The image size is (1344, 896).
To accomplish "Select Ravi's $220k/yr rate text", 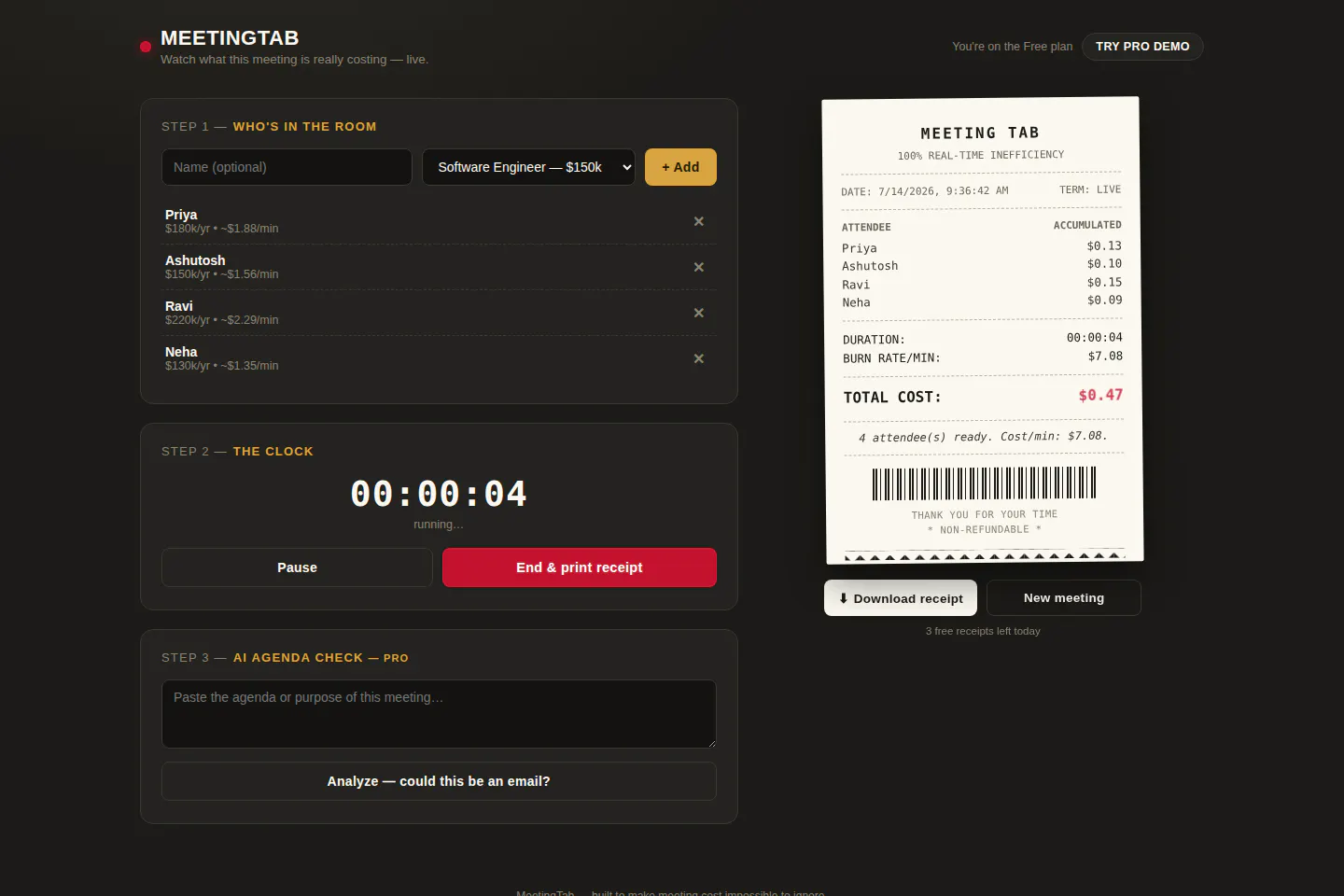I will pyautogui.click(x=222, y=320).
